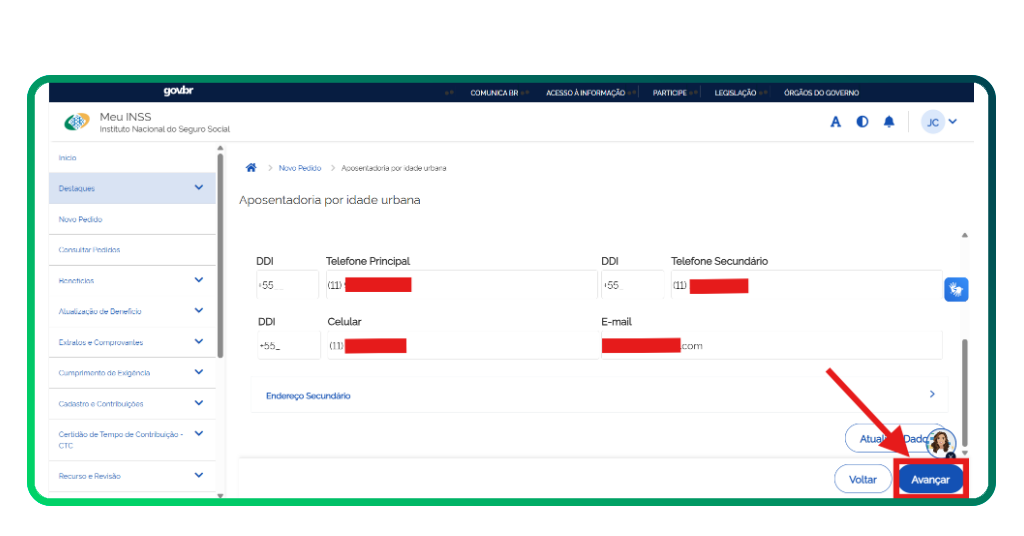The width and height of the screenshot is (1024, 536).
Task: Click the gov.br logo
Action: pos(178,92)
